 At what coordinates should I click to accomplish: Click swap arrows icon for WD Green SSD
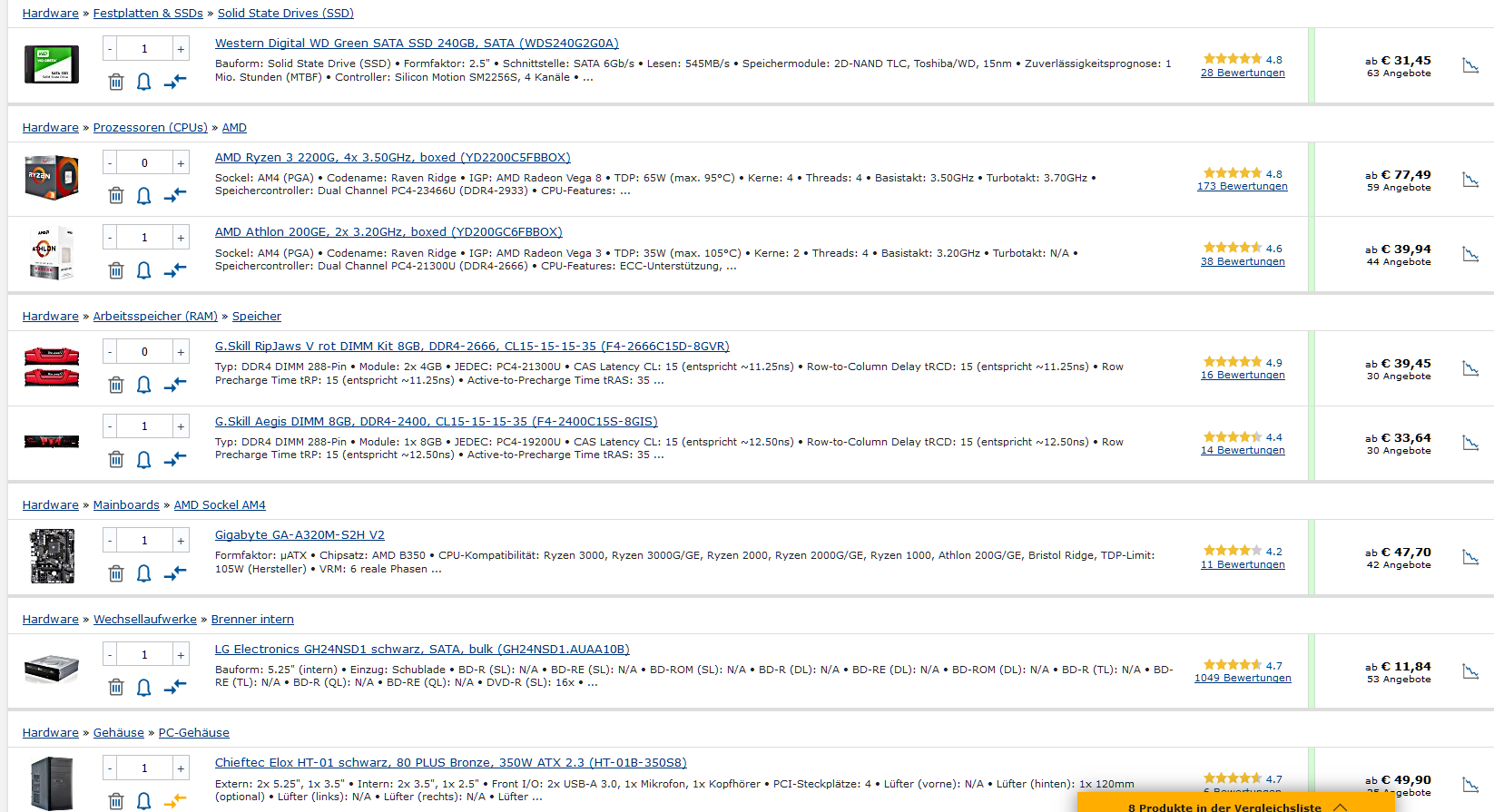point(175,82)
